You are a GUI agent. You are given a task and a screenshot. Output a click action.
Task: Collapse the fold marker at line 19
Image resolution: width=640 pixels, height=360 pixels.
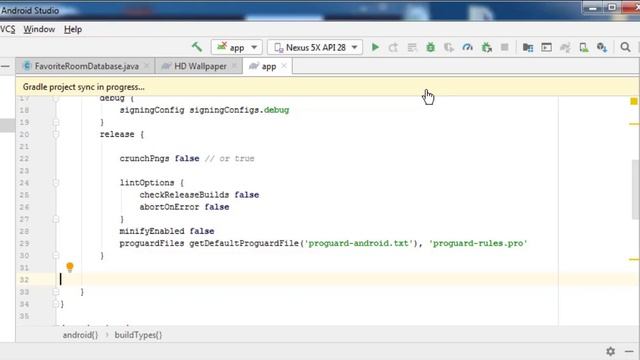pos(56,122)
